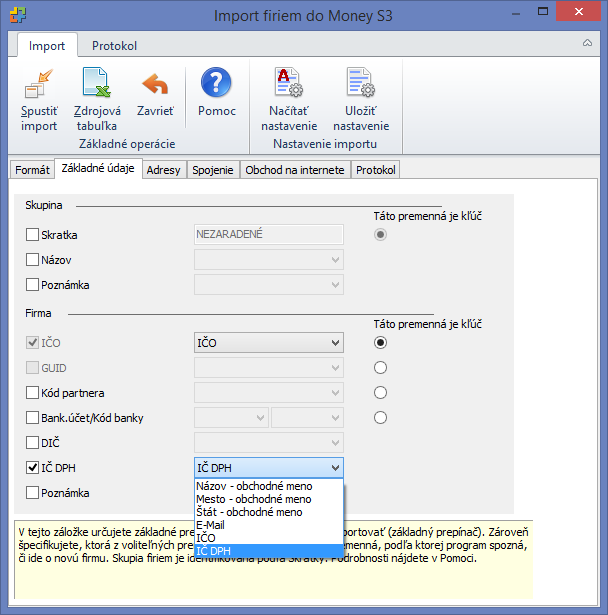
Task: Open the Adresy tab
Action: coord(164,170)
